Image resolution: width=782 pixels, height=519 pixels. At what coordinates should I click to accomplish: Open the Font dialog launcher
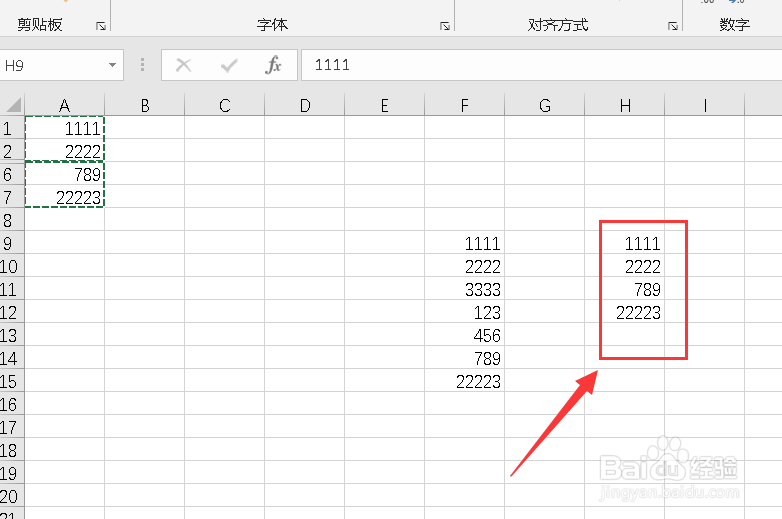click(x=445, y=26)
